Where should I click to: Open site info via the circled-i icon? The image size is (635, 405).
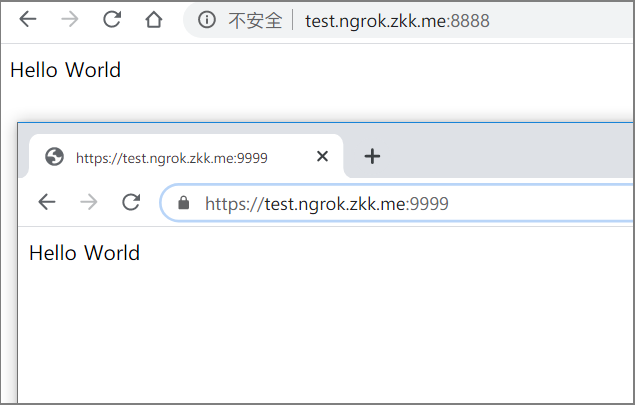pos(207,20)
